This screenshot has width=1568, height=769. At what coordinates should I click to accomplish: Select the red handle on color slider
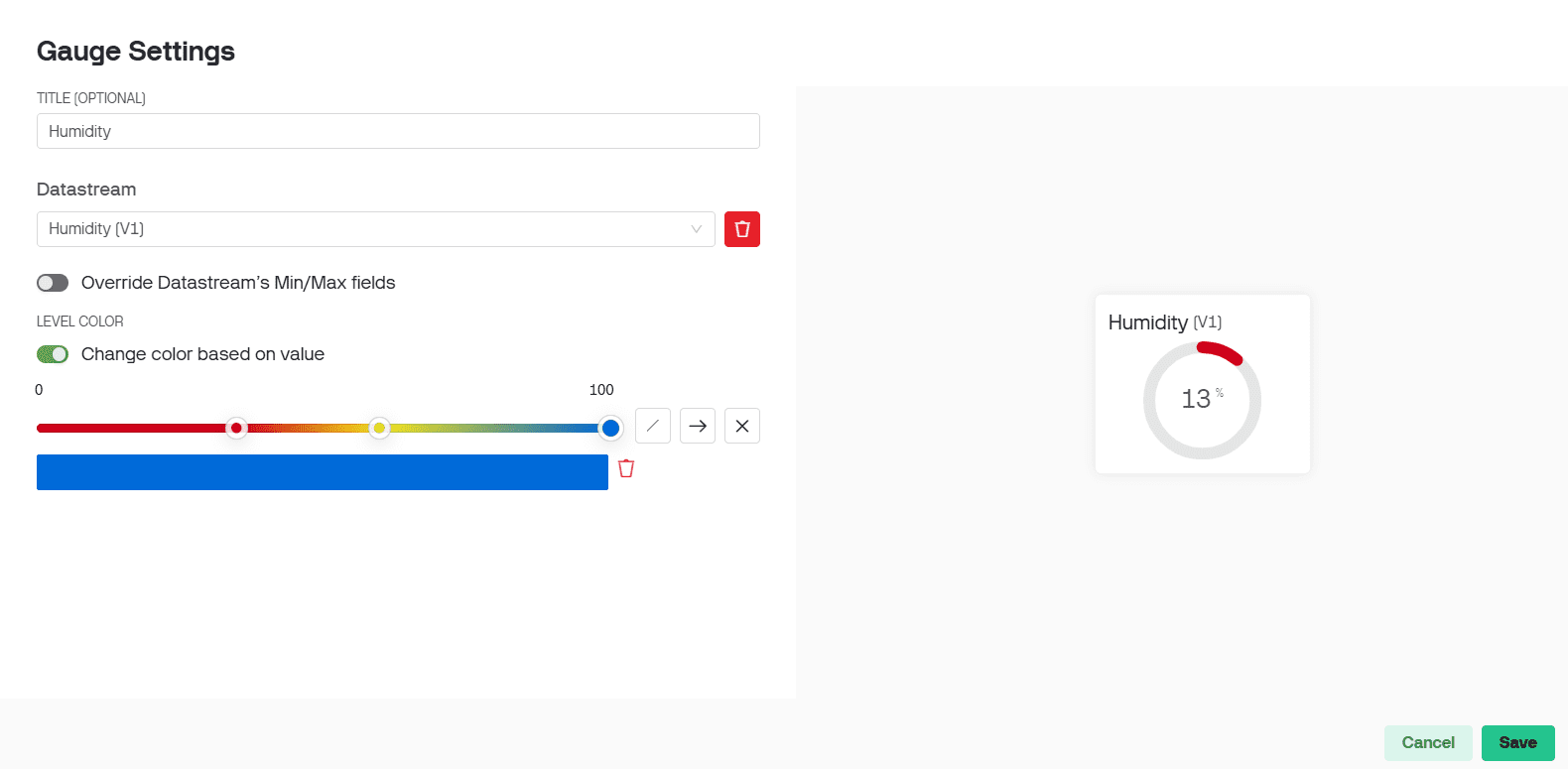pyautogui.click(x=236, y=428)
